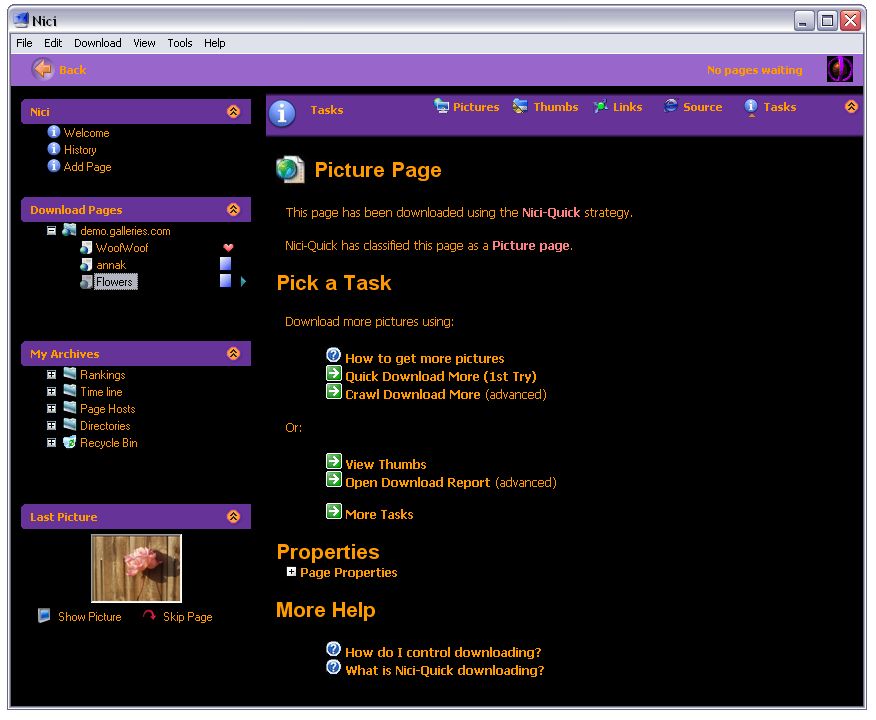Show the page Source tab
This screenshot has height=720, width=876.
693,106
